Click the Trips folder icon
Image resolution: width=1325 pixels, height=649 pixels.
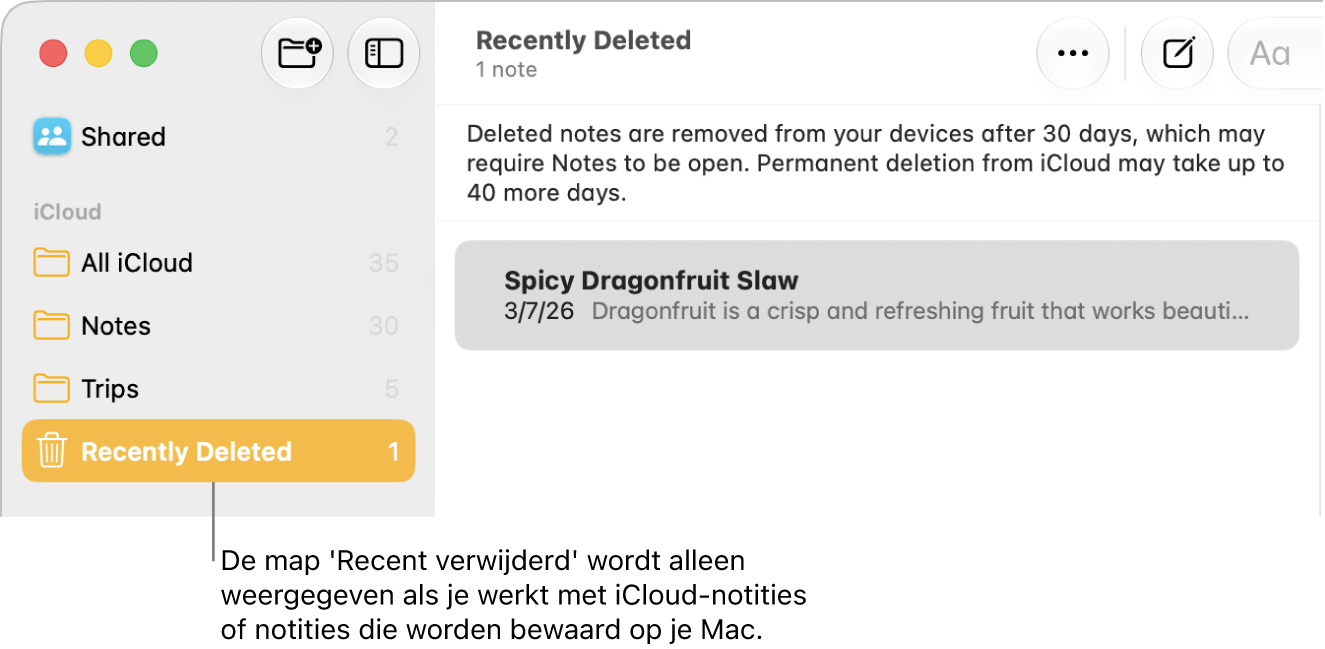51,389
